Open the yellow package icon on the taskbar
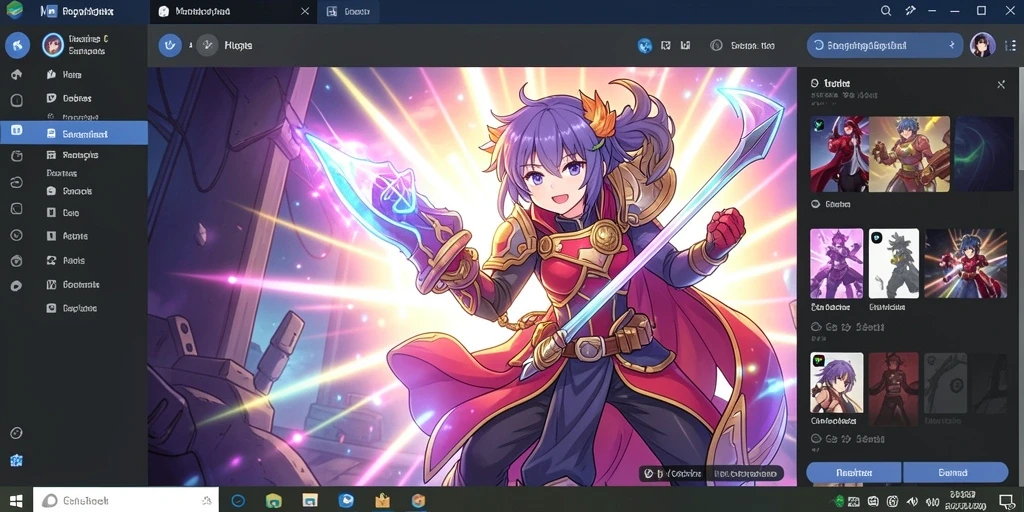Viewport: 1024px width, 512px height. point(383,501)
